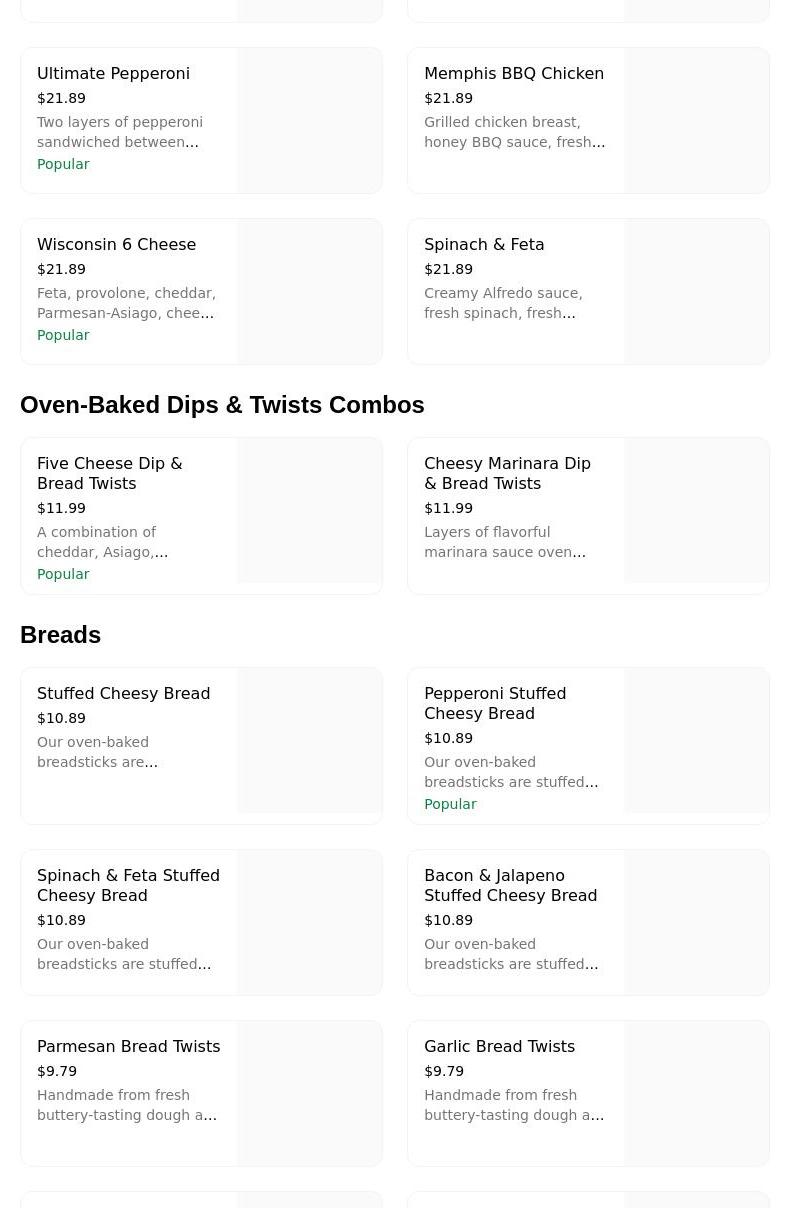Click the Memphis BBQ Chicken image thumbnail
804x1208 pixels.
697,121
